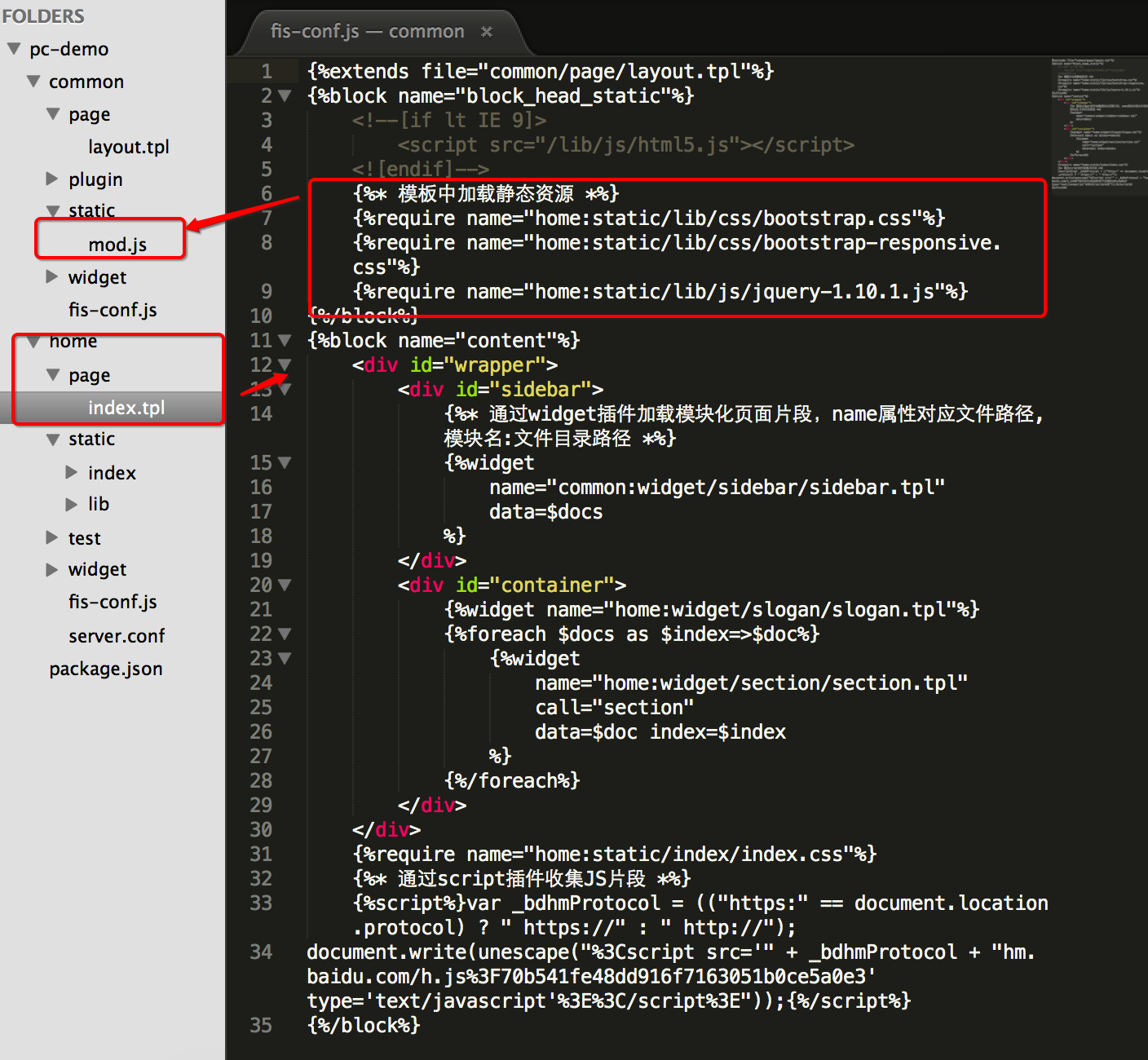Open layout.tpl file
Viewport: 1148px width, 1060px height.
point(129,147)
